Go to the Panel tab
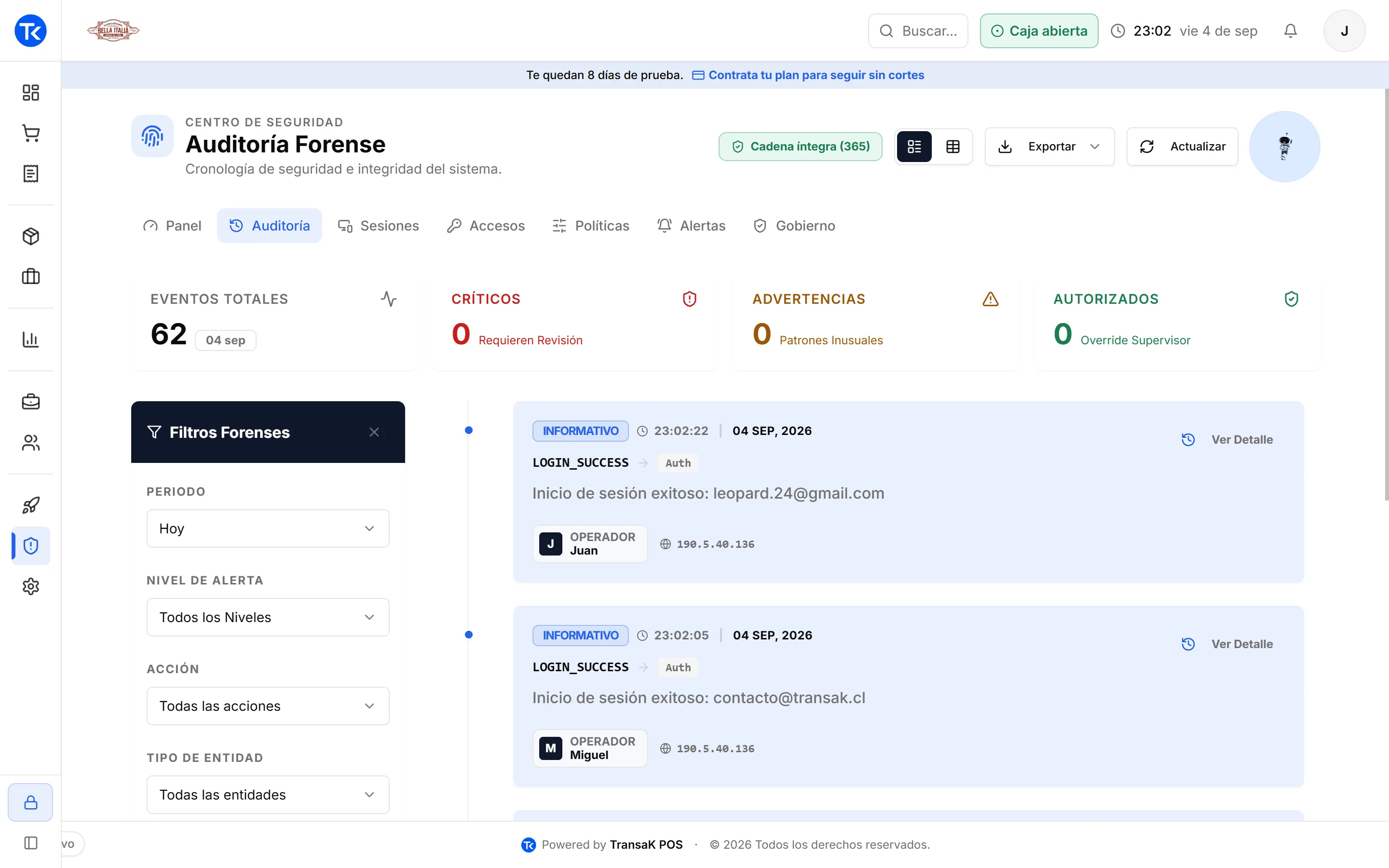Image resolution: width=1389 pixels, height=868 pixels. tap(172, 226)
